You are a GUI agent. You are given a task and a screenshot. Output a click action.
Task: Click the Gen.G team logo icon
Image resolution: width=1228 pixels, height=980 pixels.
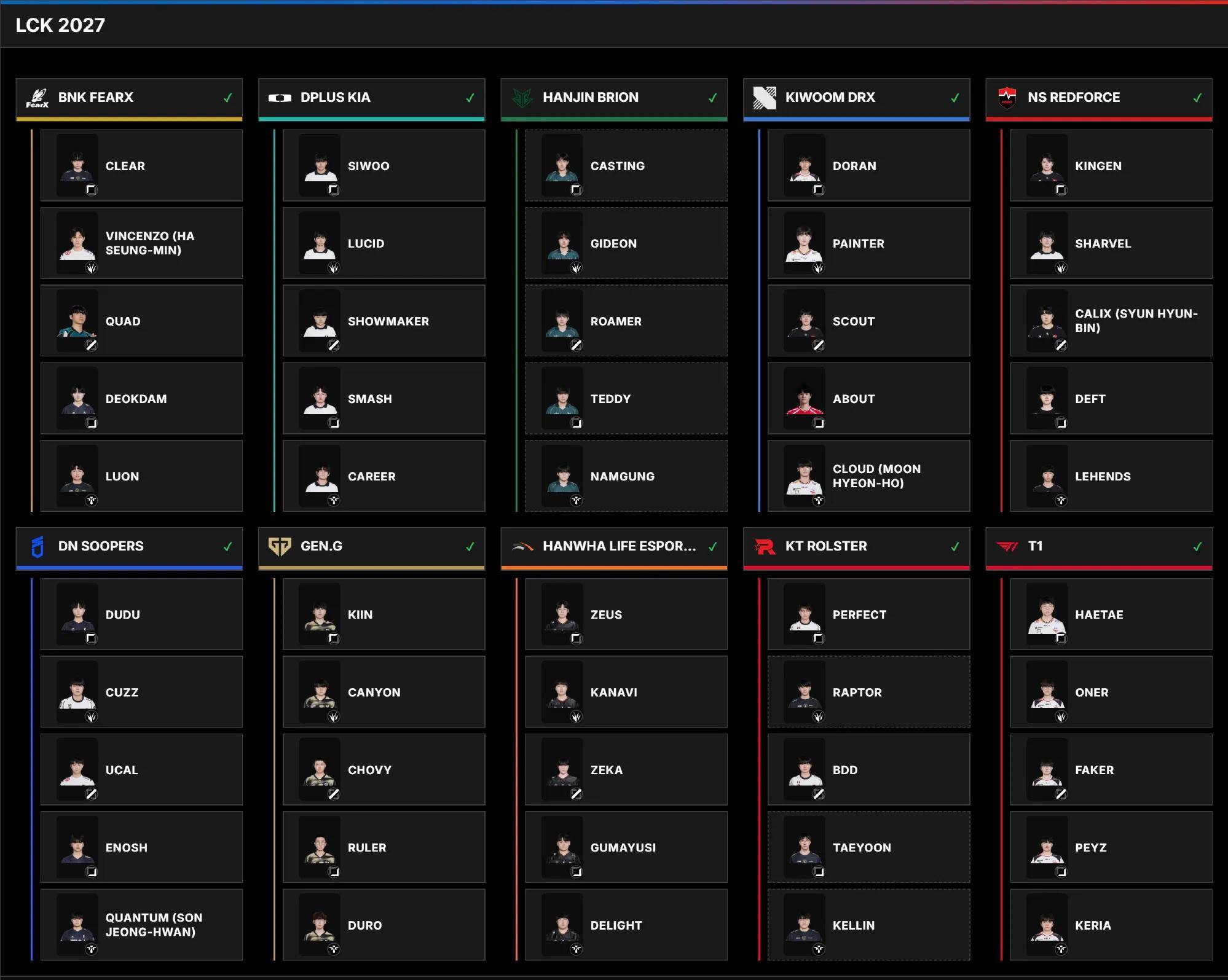point(280,546)
